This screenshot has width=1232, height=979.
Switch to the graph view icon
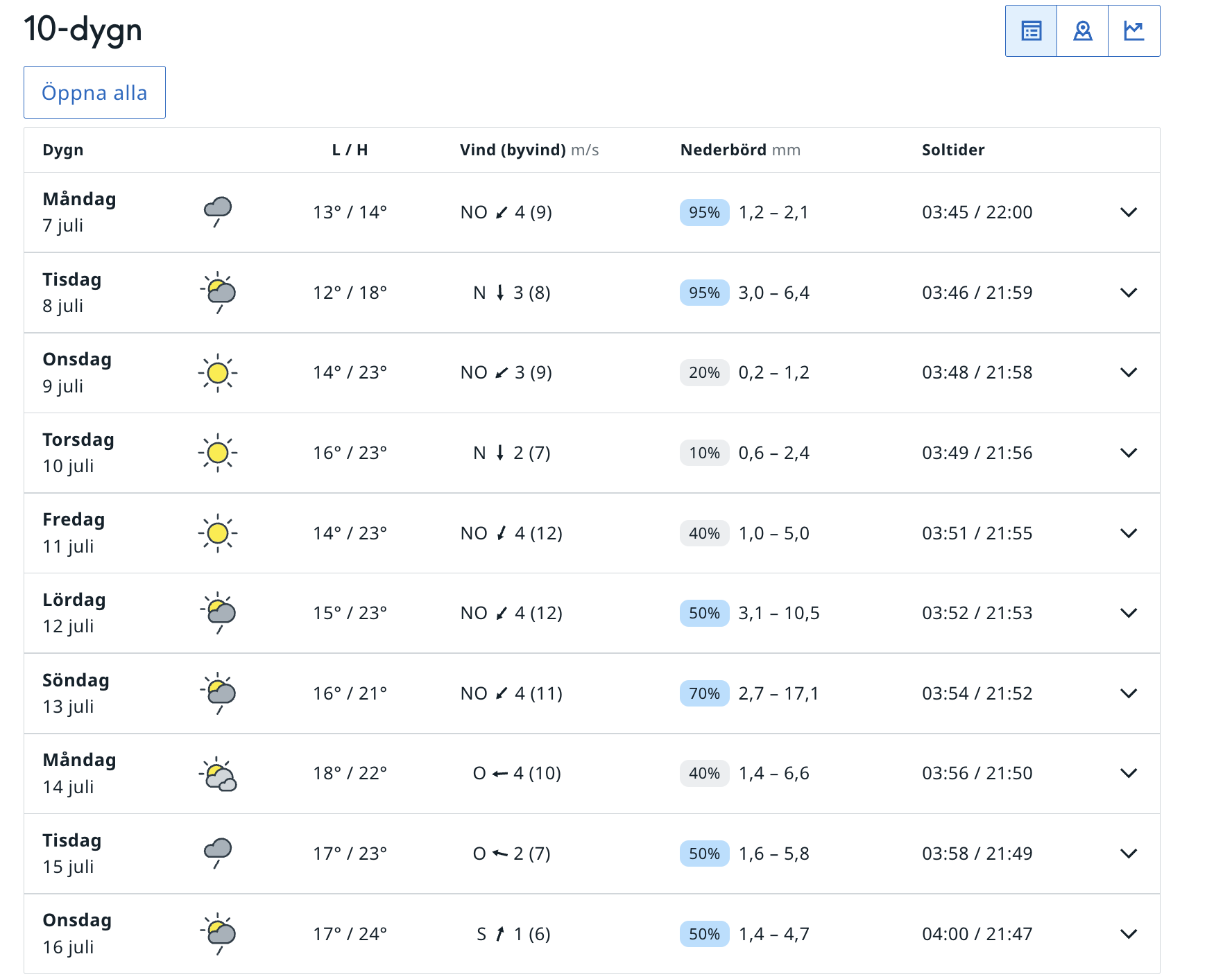(1134, 31)
